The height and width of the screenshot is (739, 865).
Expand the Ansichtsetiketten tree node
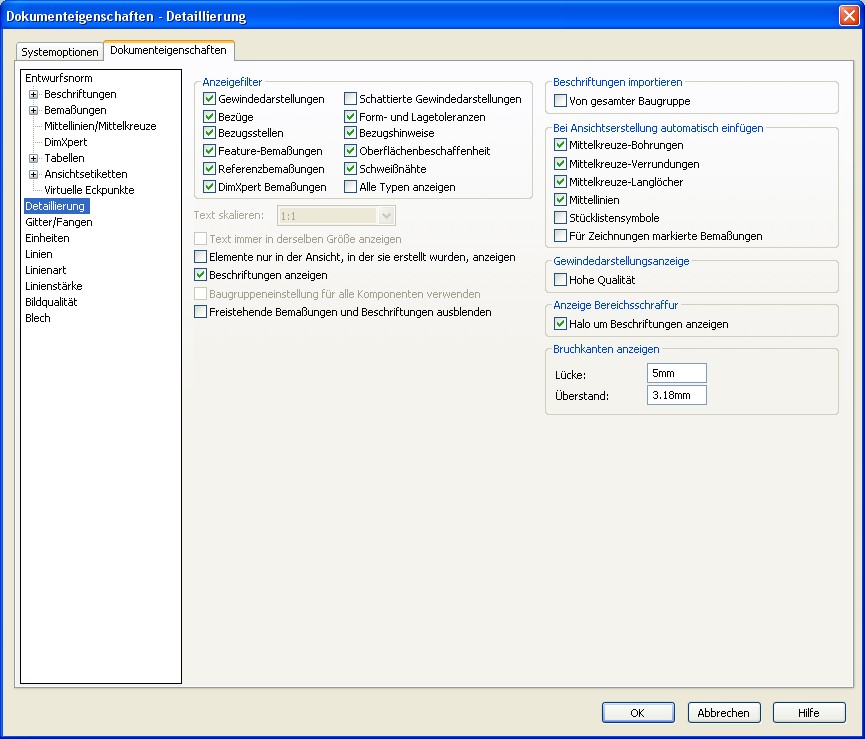pos(34,174)
